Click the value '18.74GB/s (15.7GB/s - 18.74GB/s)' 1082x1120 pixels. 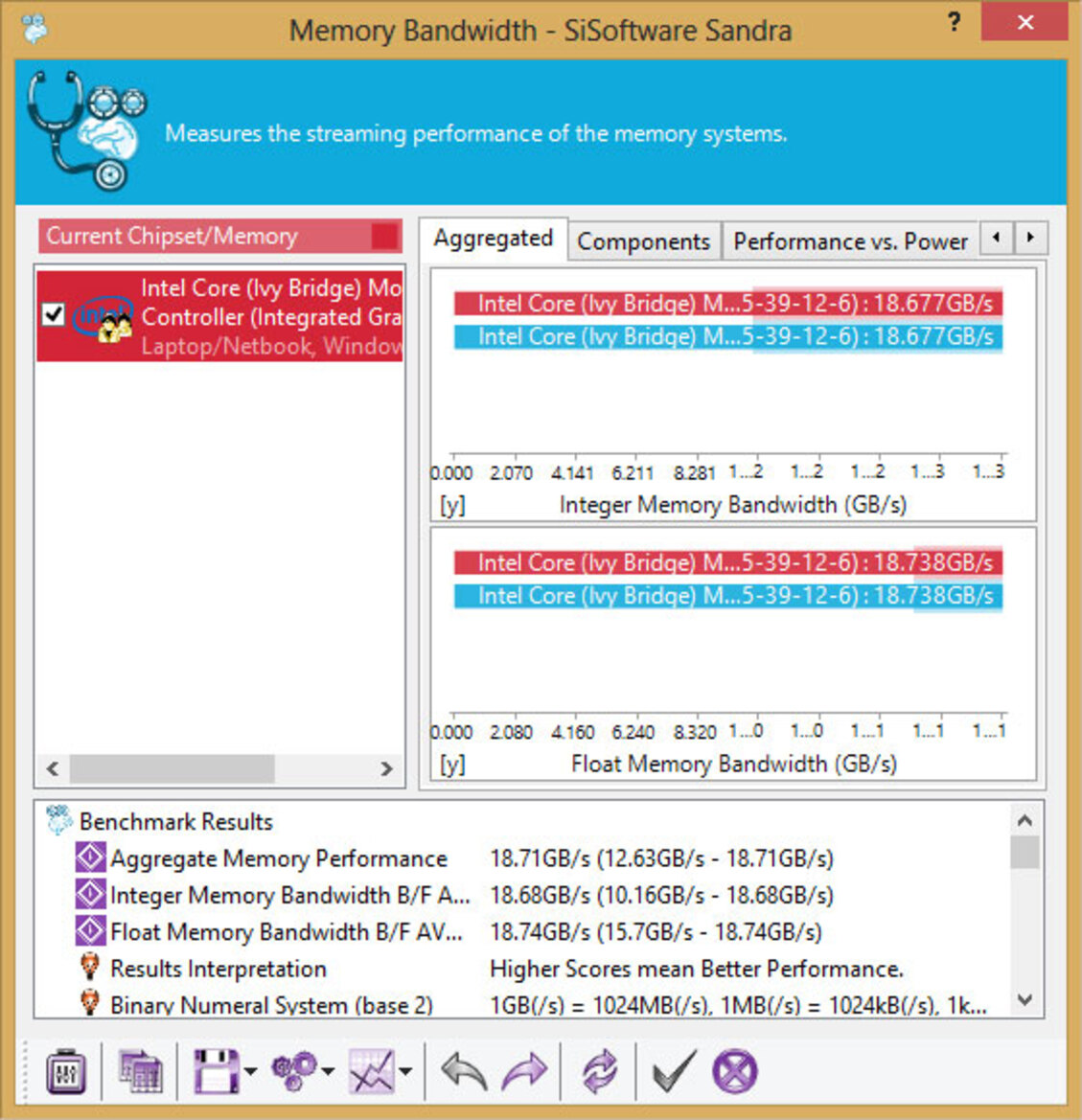tap(656, 931)
